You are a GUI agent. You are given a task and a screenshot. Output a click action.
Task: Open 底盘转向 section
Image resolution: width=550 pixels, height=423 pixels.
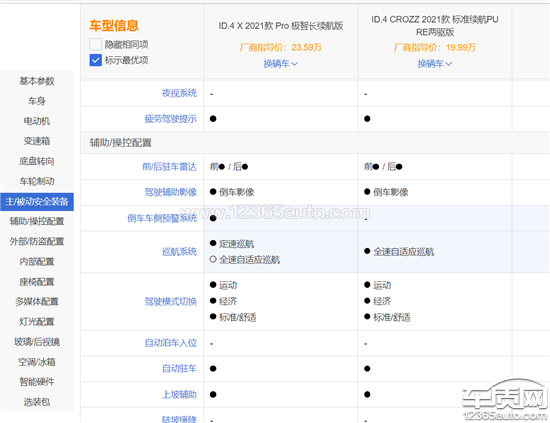[x=37, y=161]
